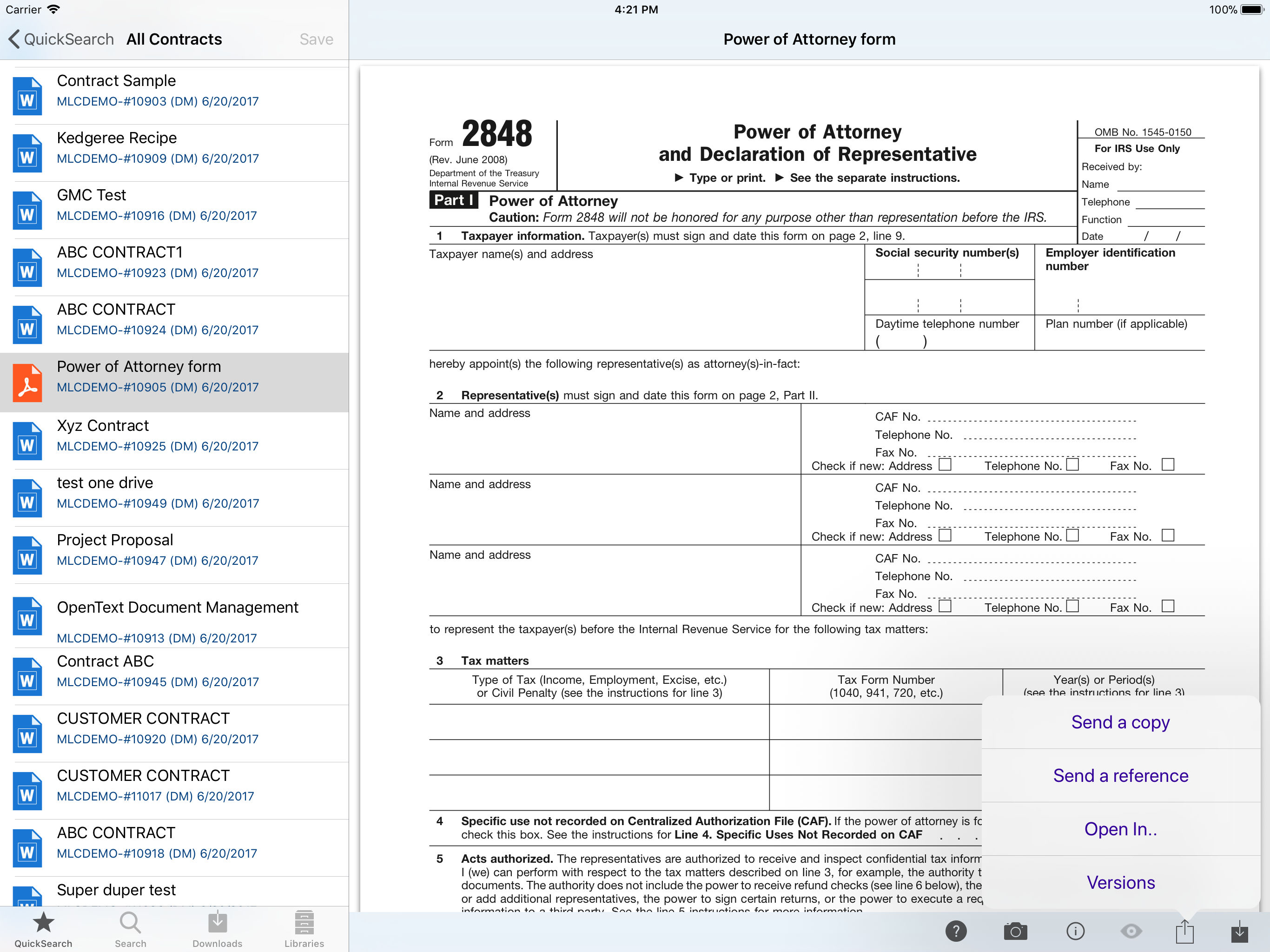Tap the Form 2848 number on the PDF
The image size is (1270, 952).
pos(497,133)
